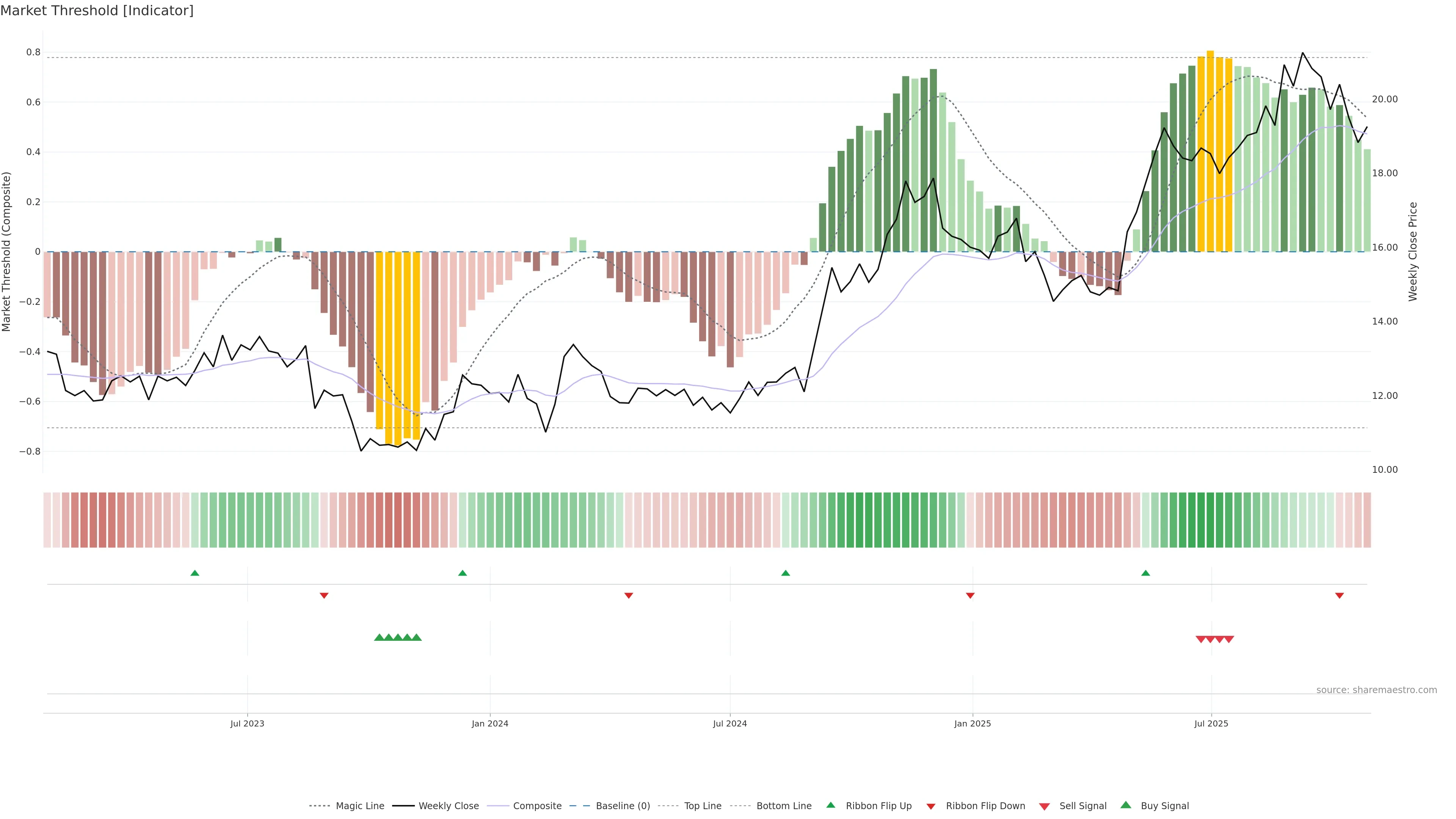The height and width of the screenshot is (819, 1456).
Task: Click the green flip-up triangle before Jul 2023
Action: (195, 573)
